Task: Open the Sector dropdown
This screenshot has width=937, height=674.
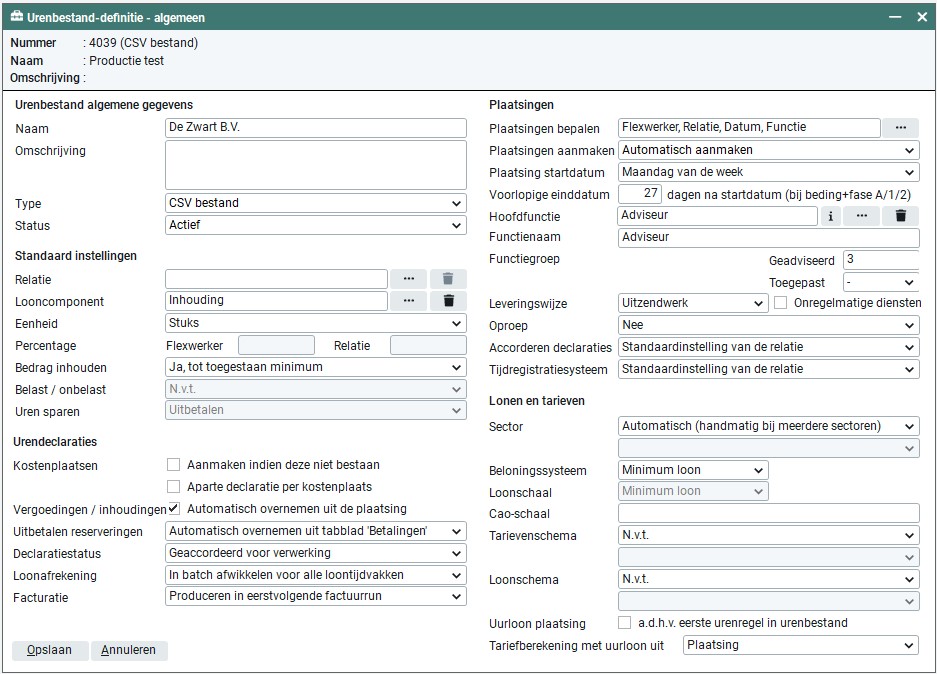Action: click(768, 426)
